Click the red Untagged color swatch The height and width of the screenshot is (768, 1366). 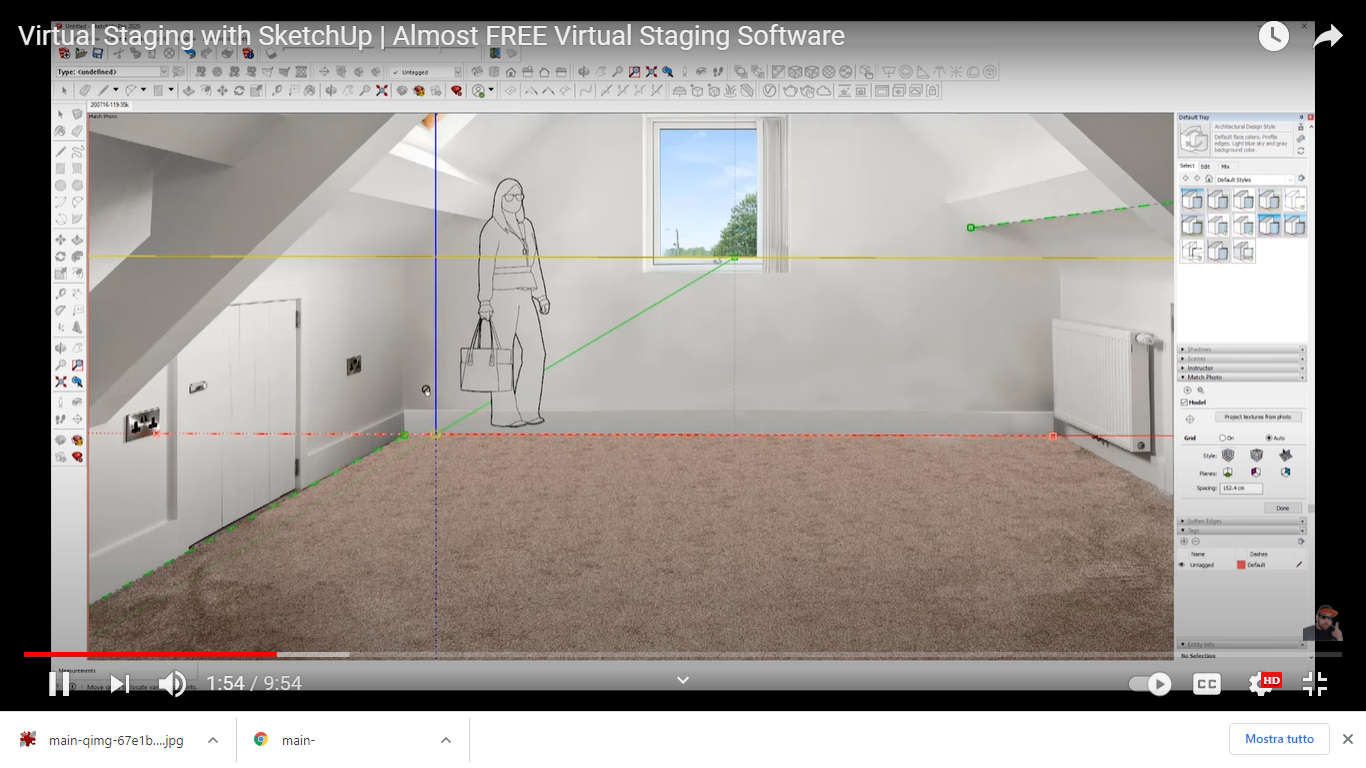point(1241,565)
